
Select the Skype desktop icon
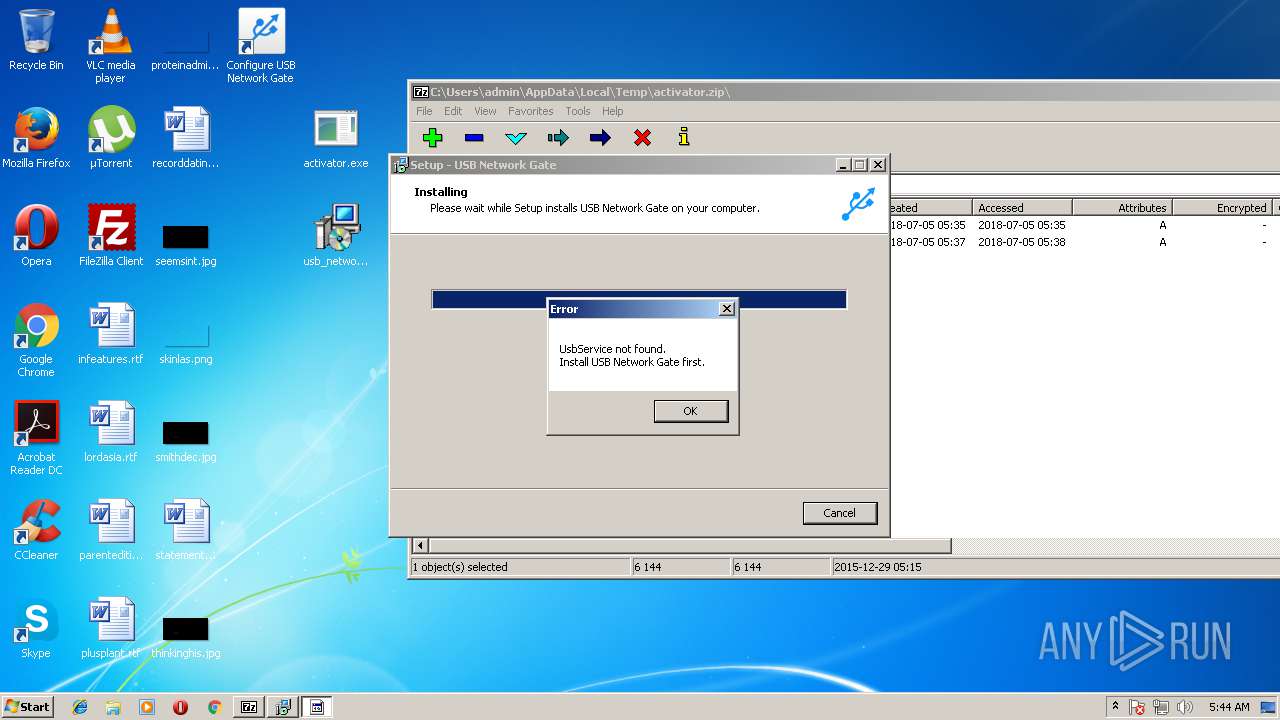(x=36, y=628)
